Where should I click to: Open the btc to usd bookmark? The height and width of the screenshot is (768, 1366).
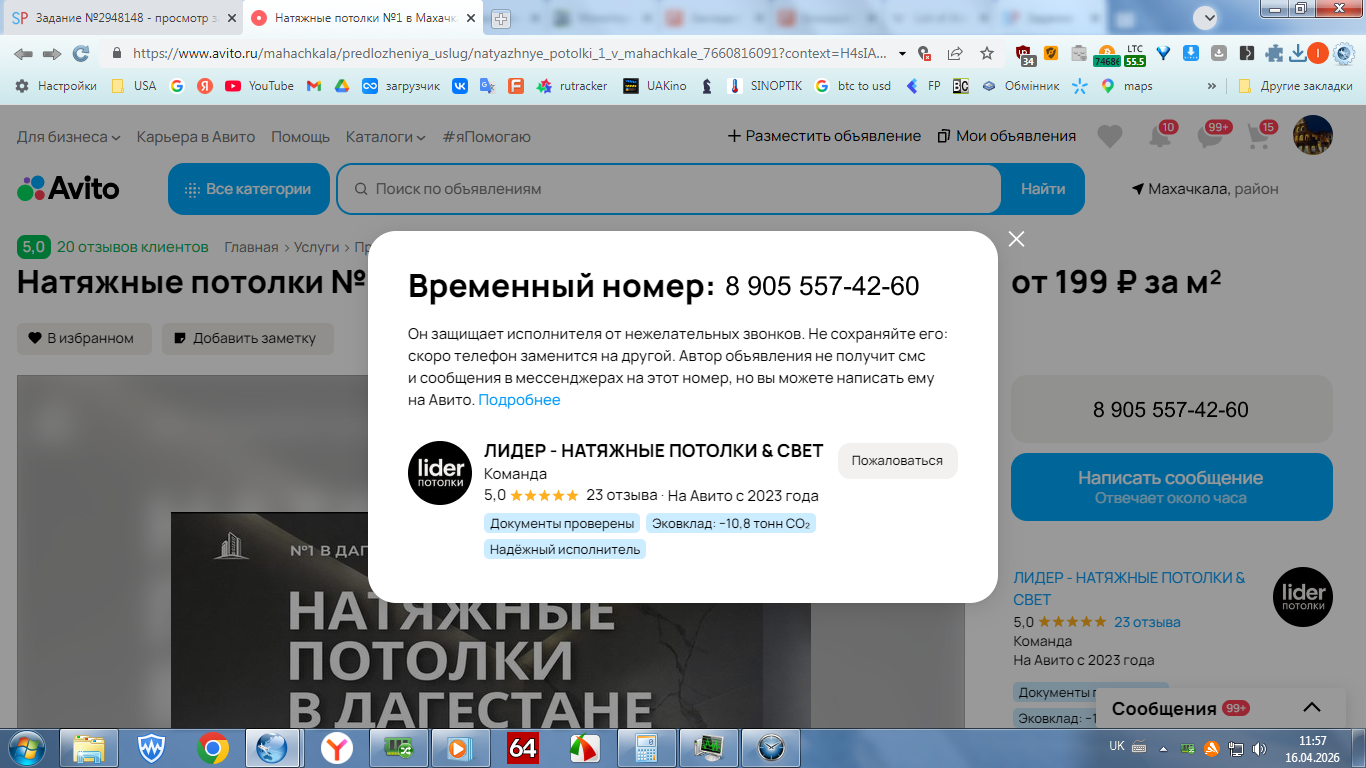(852, 86)
